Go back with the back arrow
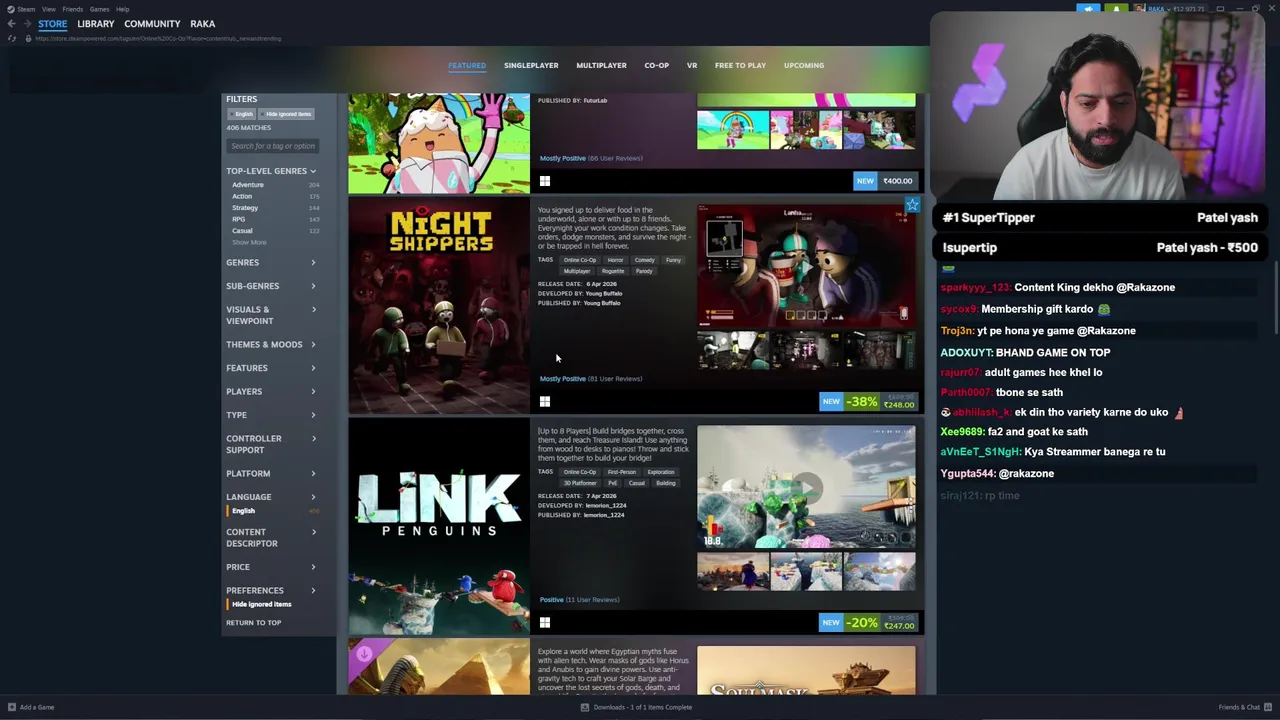Image resolution: width=1280 pixels, height=720 pixels. coord(11,24)
